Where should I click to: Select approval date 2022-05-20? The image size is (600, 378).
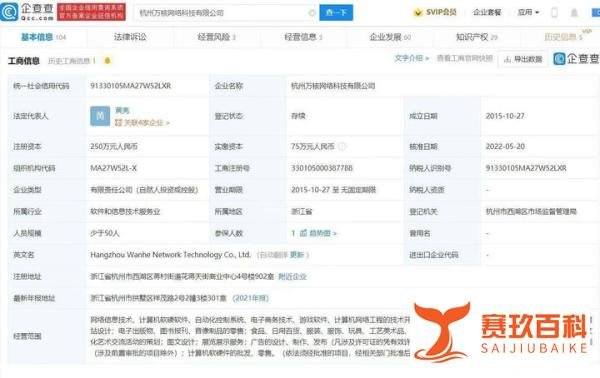coord(505,147)
